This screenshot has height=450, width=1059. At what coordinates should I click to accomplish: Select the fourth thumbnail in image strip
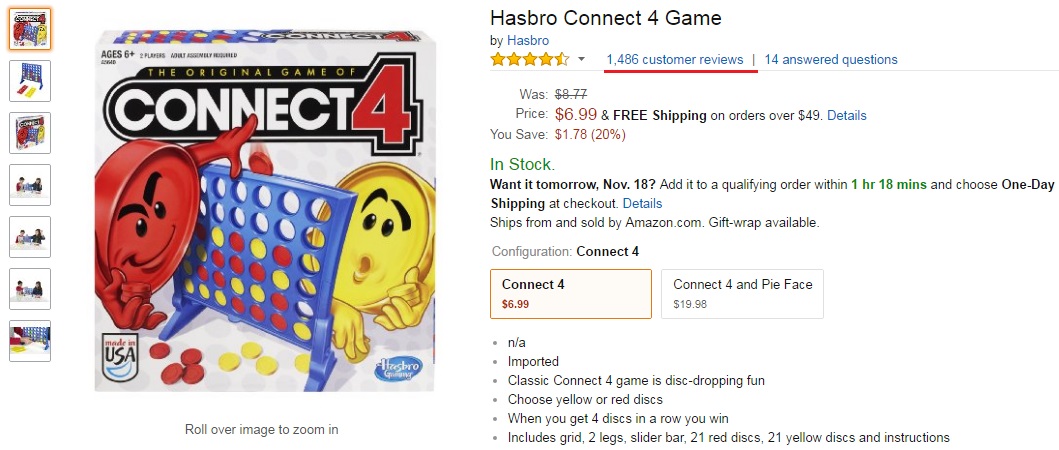30,185
